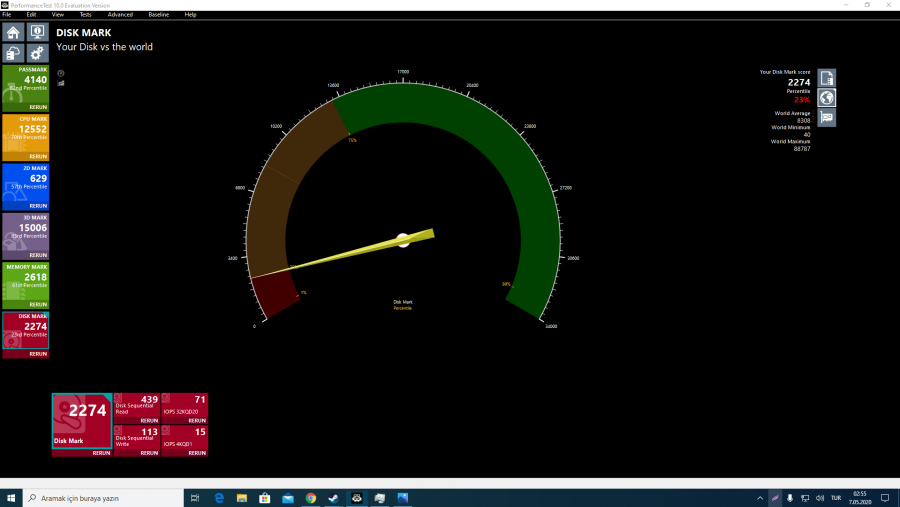Open the Settings gears icon
The image size is (900, 507).
pyautogui.click(x=37, y=53)
